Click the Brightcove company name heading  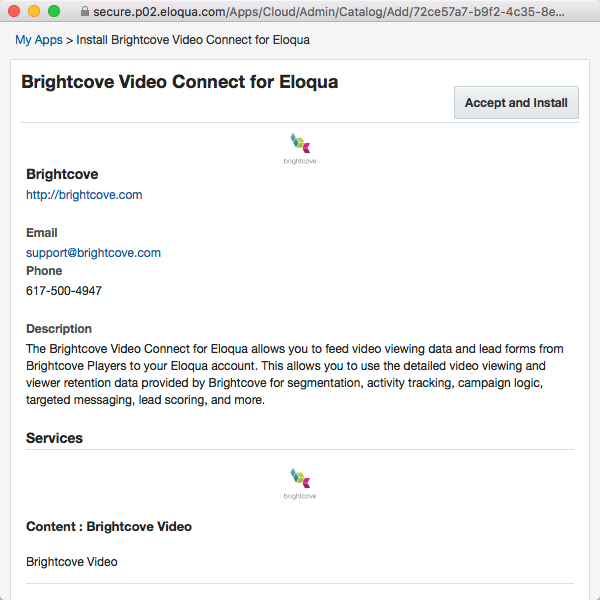[x=62, y=174]
